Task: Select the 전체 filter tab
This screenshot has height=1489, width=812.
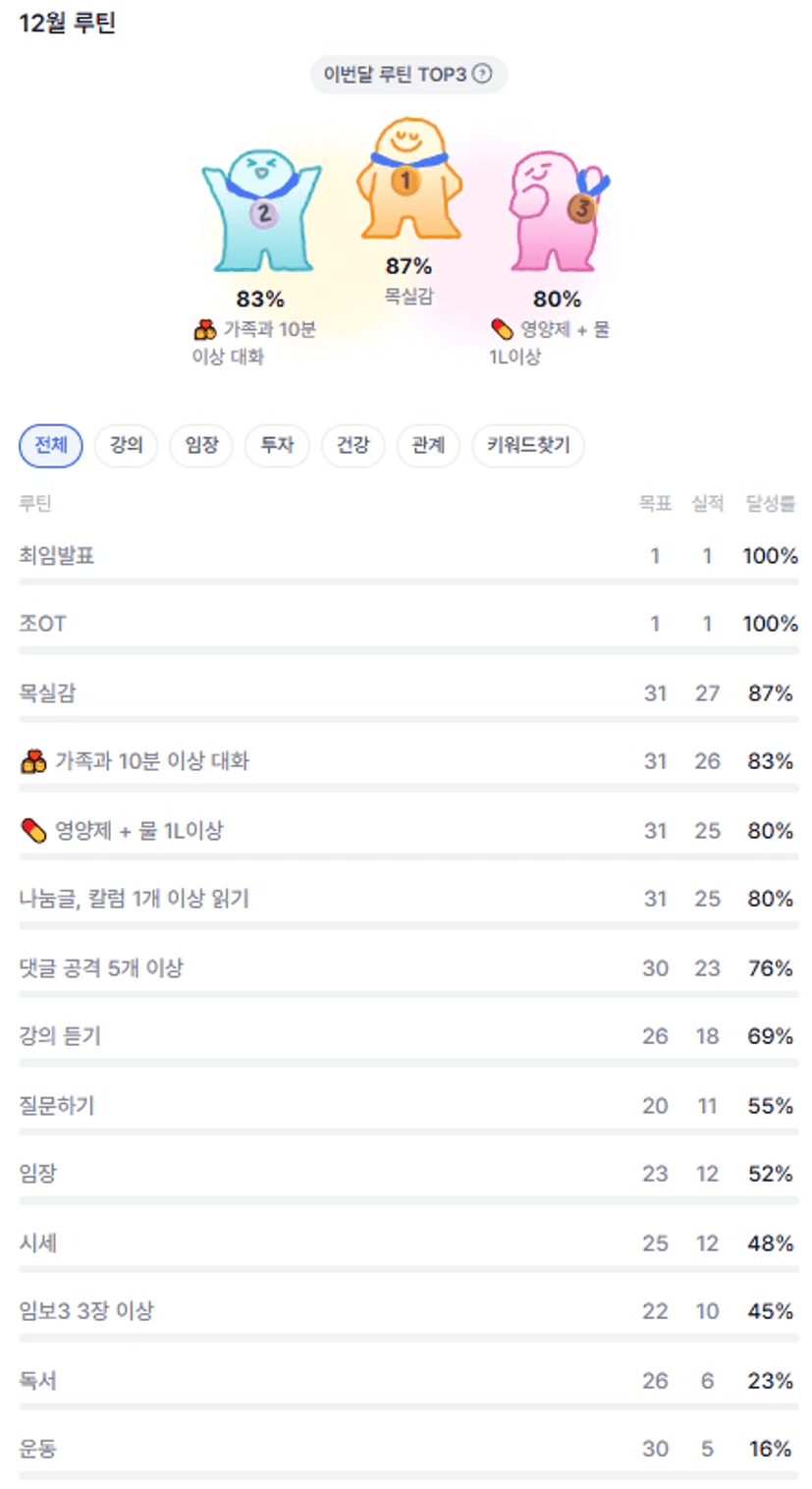Action: pos(51,446)
